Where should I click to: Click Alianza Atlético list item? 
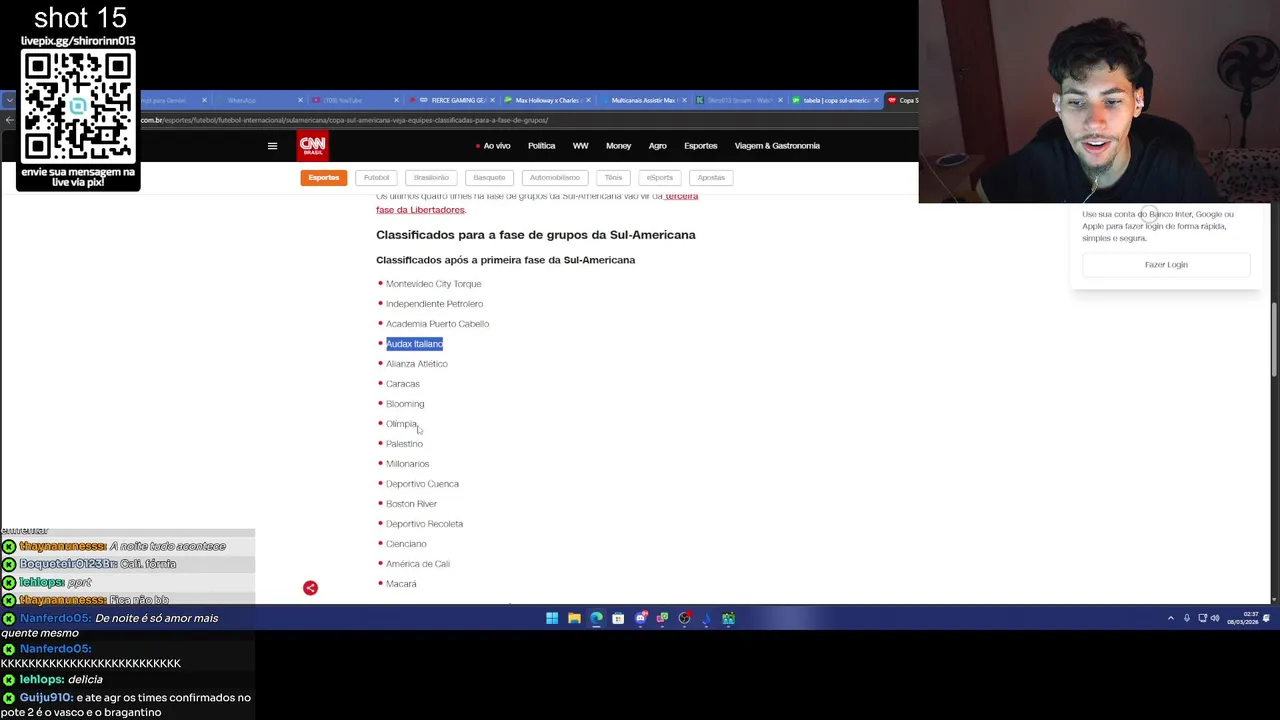[416, 364]
